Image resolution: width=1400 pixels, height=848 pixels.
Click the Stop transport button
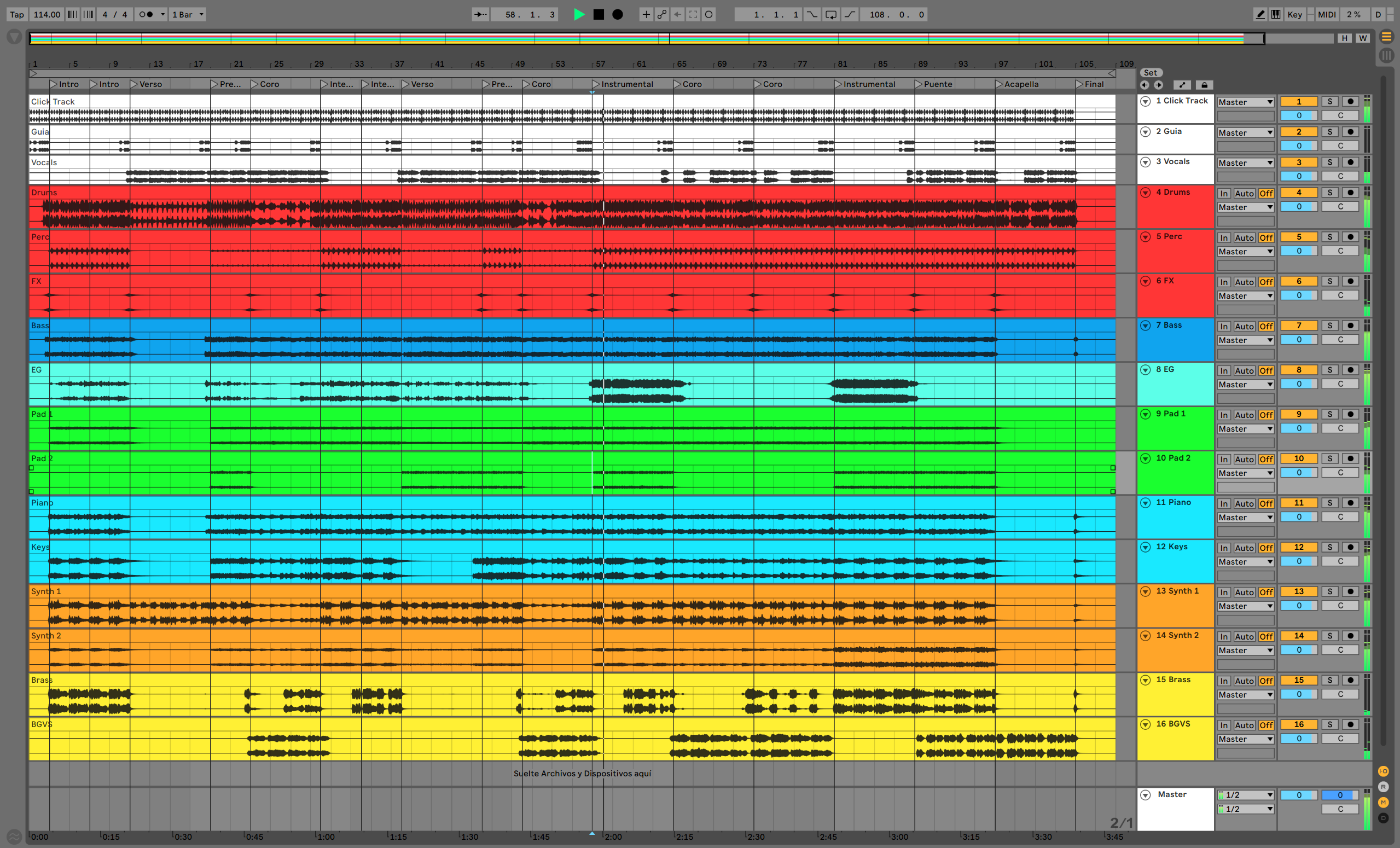point(599,15)
